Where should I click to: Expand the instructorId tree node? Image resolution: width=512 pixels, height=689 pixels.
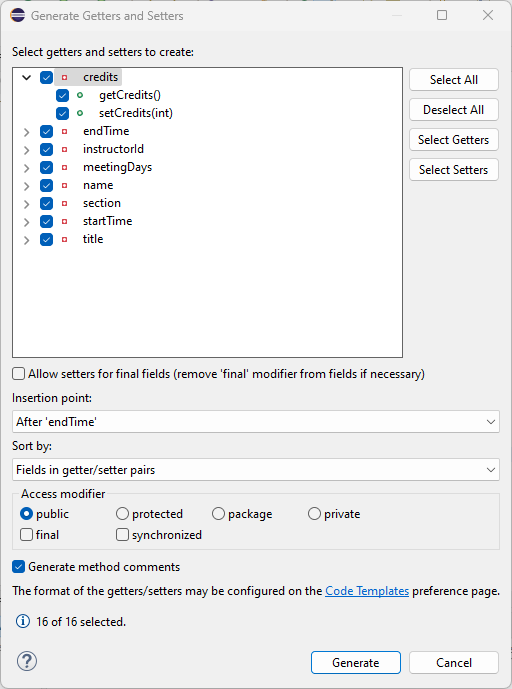[x=27, y=150]
